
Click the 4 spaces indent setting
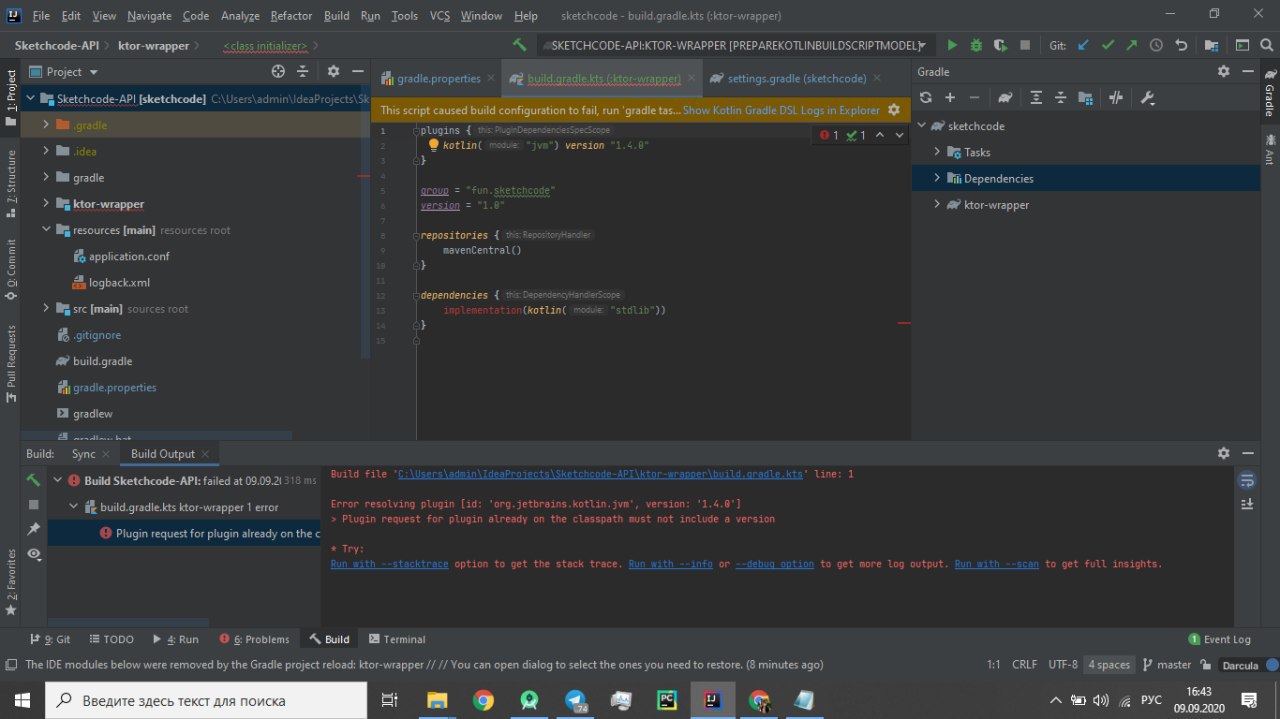1109,665
